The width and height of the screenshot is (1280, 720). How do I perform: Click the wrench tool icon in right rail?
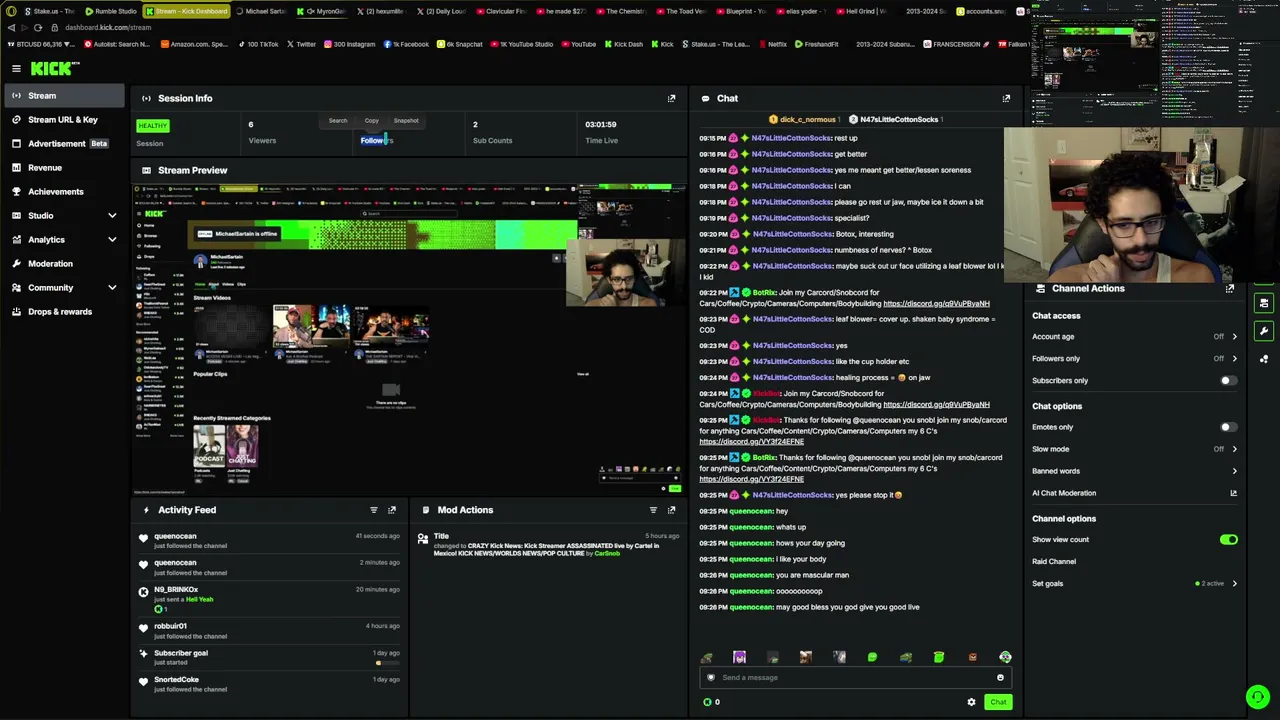point(1264,331)
